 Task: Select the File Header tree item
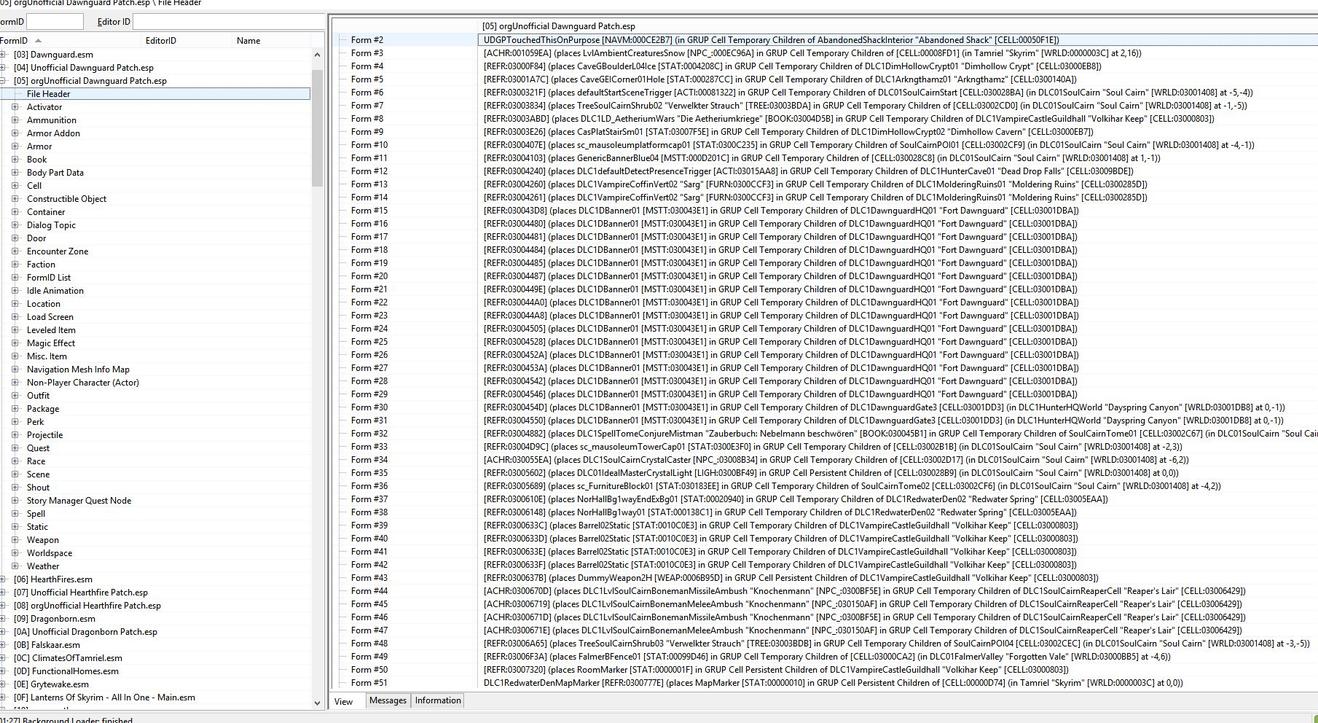click(48, 94)
